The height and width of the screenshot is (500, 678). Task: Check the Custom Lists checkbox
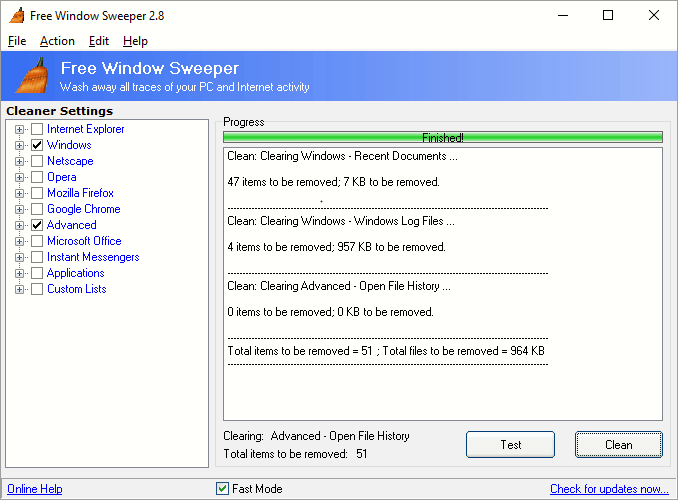point(37,289)
